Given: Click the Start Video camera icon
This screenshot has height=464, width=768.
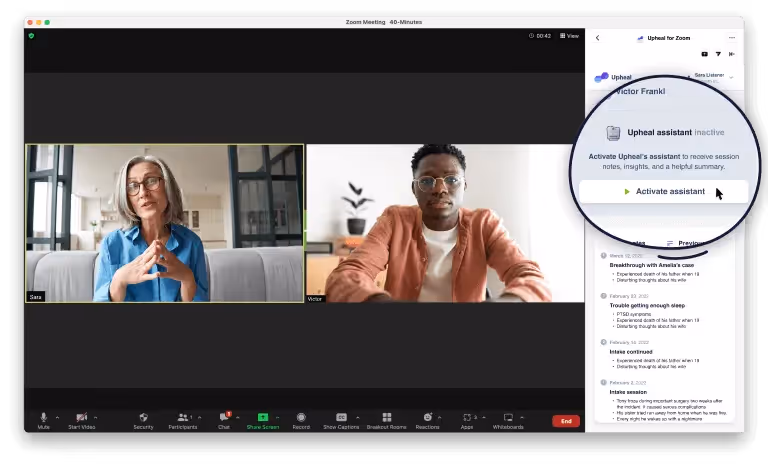Looking at the screenshot, I should (81, 417).
